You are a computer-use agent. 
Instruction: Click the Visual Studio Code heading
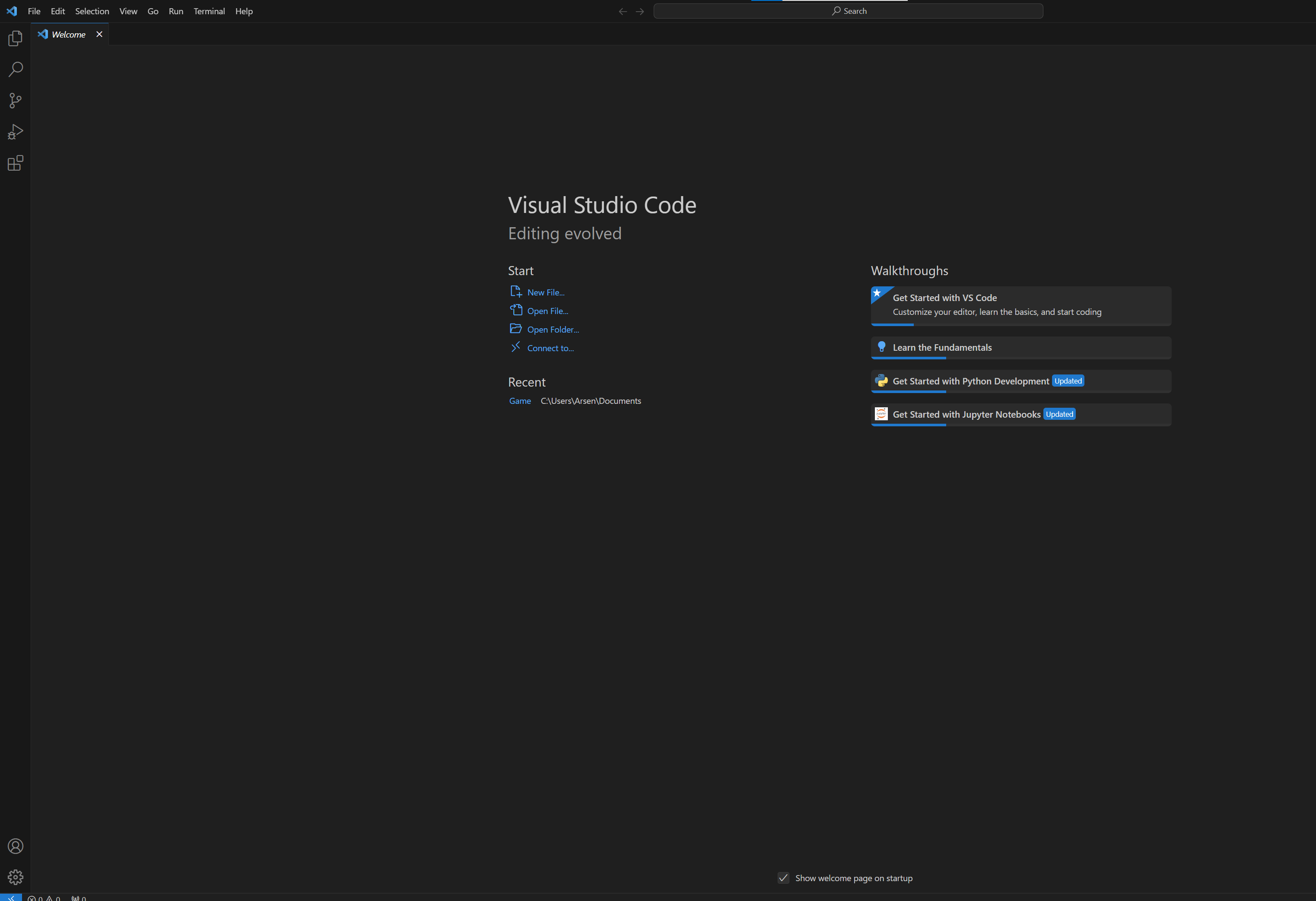click(602, 205)
